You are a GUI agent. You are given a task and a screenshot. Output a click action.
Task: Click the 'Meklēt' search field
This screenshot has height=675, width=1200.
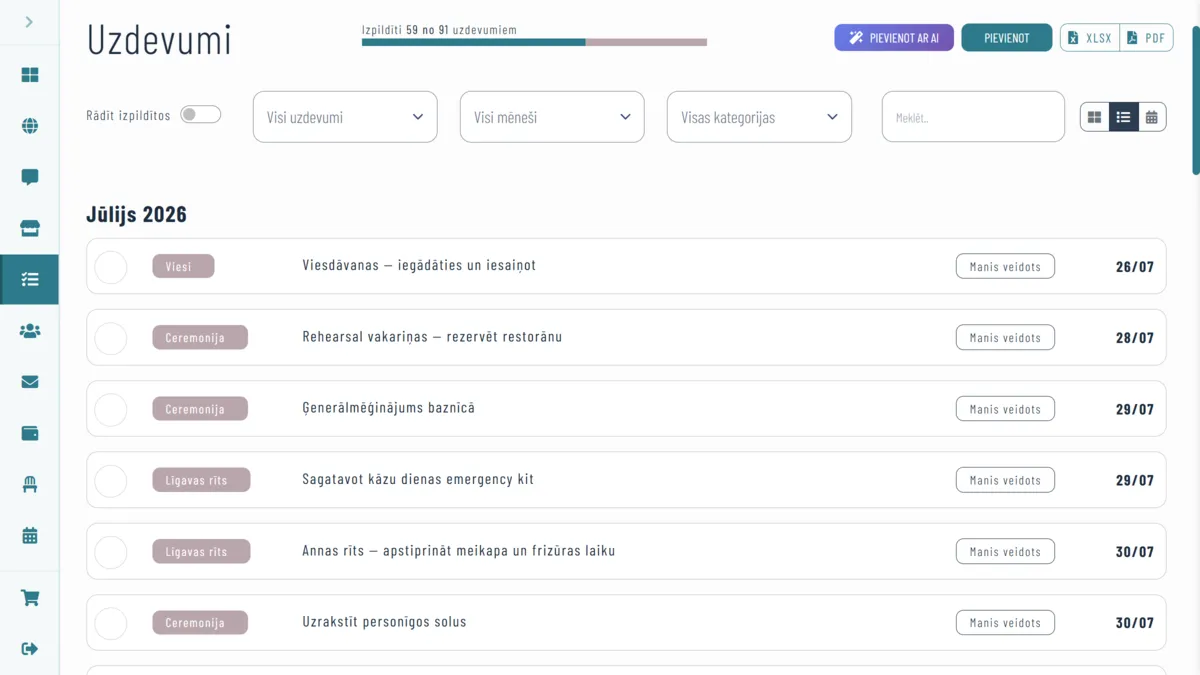click(973, 117)
